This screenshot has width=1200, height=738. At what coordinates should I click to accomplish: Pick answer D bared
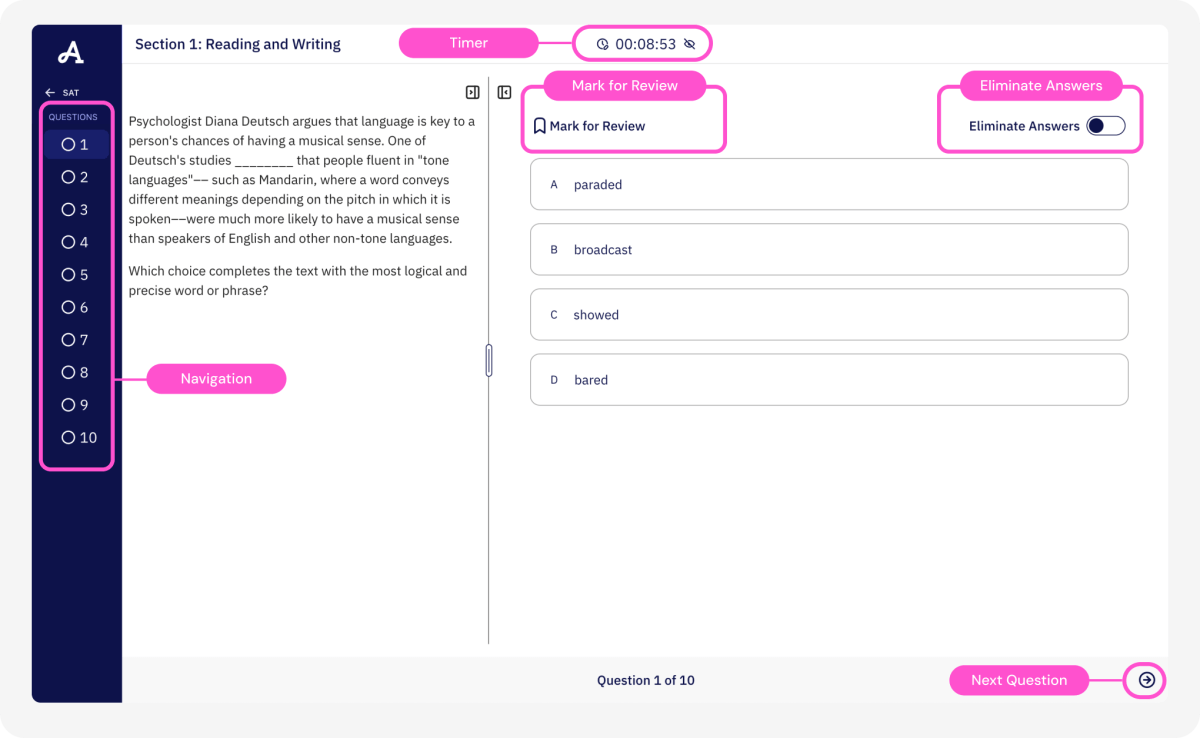click(x=828, y=380)
